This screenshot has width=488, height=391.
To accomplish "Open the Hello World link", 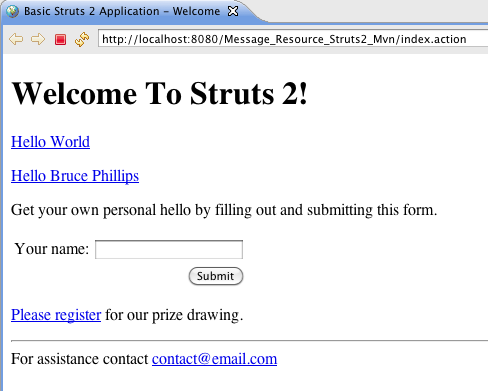I will point(50,142).
